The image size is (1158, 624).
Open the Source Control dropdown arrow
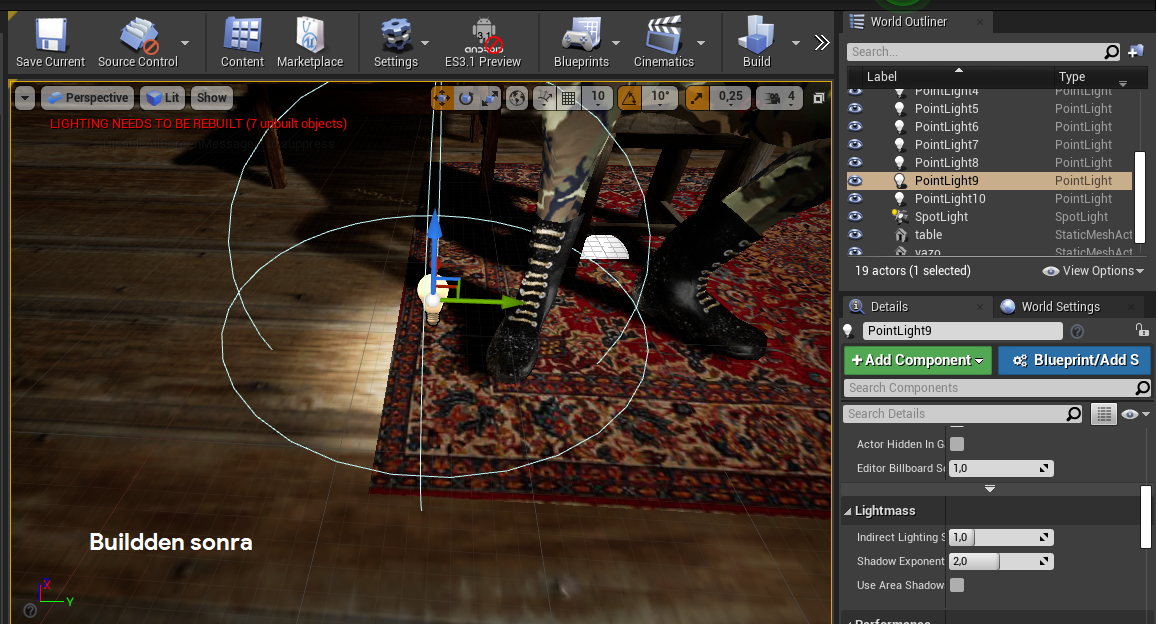pyautogui.click(x=185, y=43)
